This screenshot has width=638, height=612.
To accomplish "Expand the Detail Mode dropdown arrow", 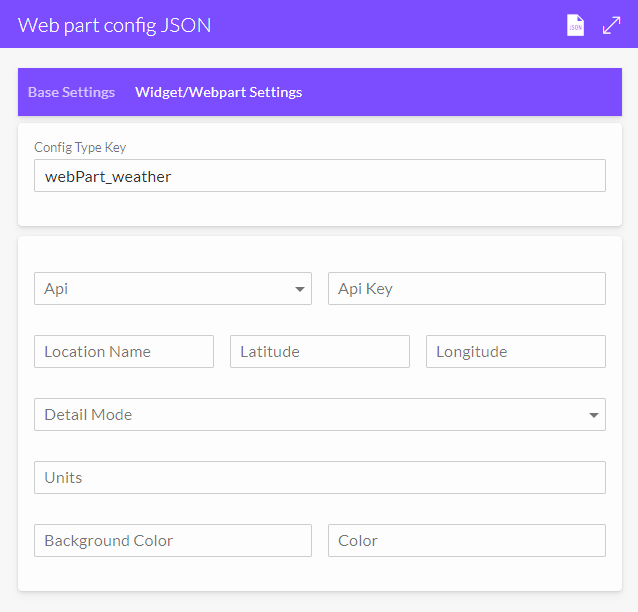I will click(594, 415).
